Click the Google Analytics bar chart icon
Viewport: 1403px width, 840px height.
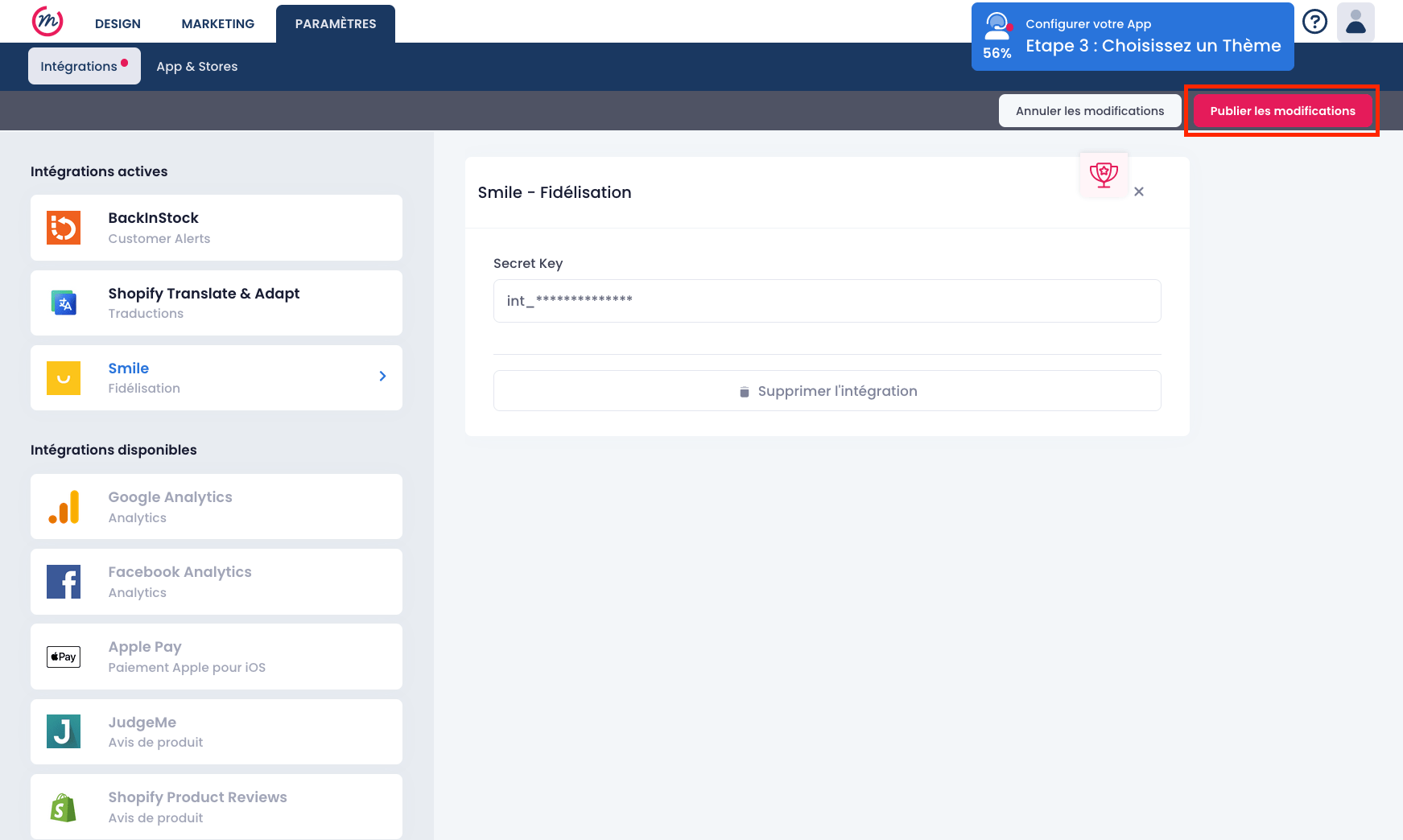(64, 507)
